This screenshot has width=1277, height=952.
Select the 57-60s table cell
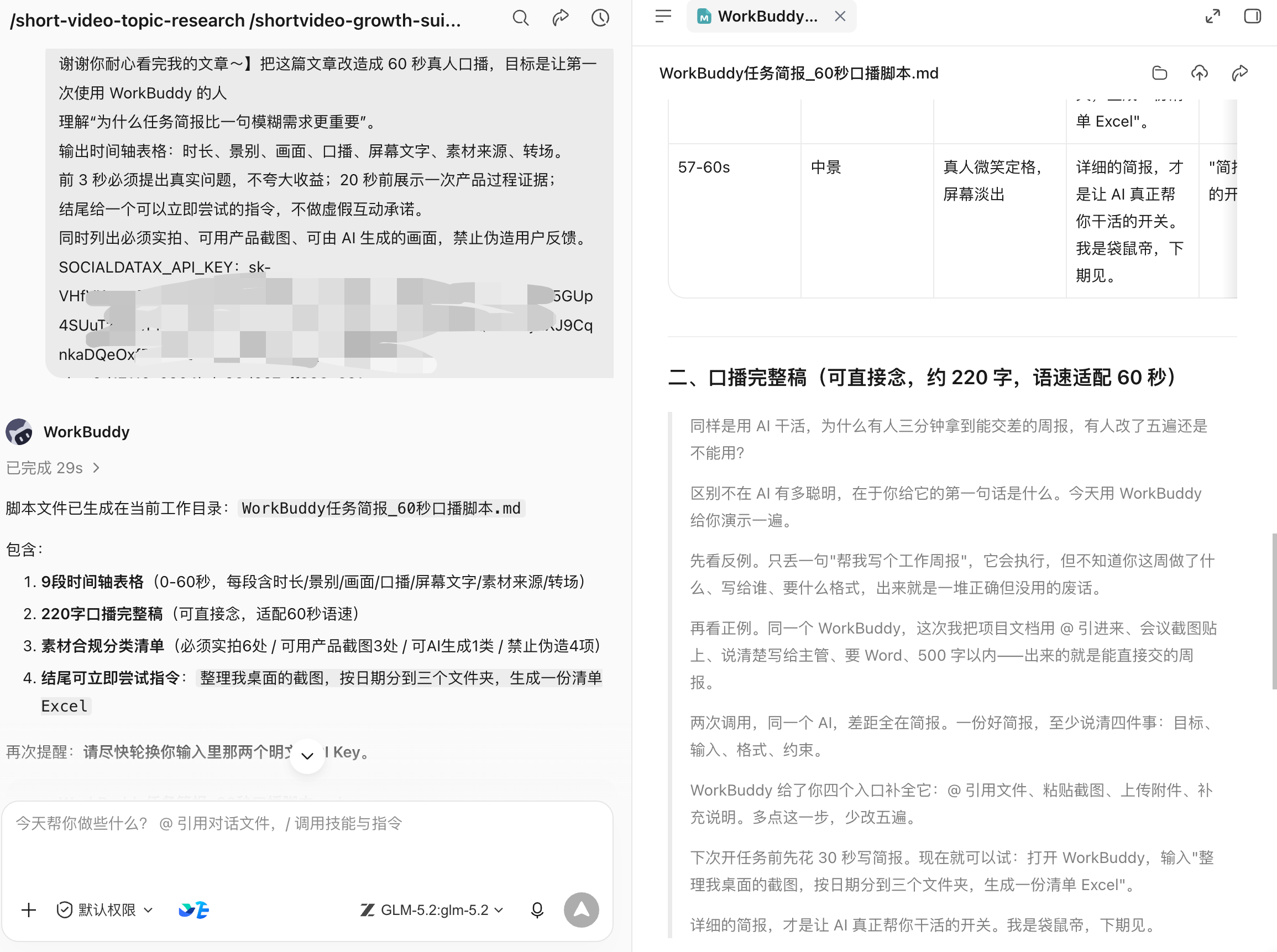[734, 221]
